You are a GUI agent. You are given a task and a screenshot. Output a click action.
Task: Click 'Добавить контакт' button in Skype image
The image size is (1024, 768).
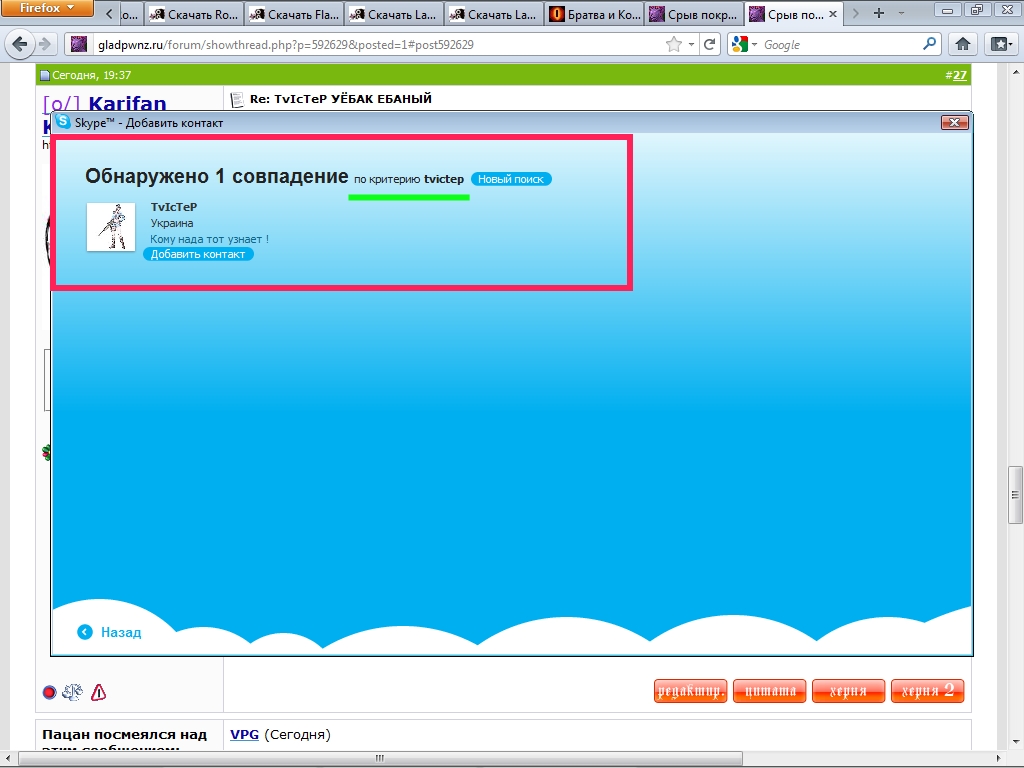tap(198, 254)
